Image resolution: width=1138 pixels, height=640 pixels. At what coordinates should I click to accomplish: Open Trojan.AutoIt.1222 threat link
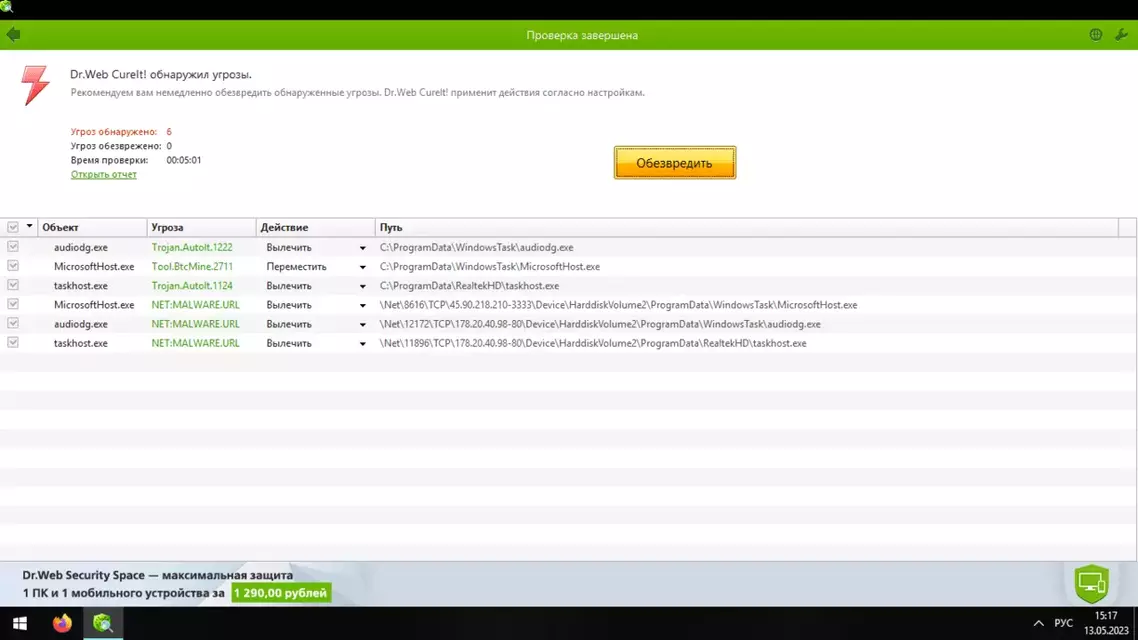(x=192, y=247)
